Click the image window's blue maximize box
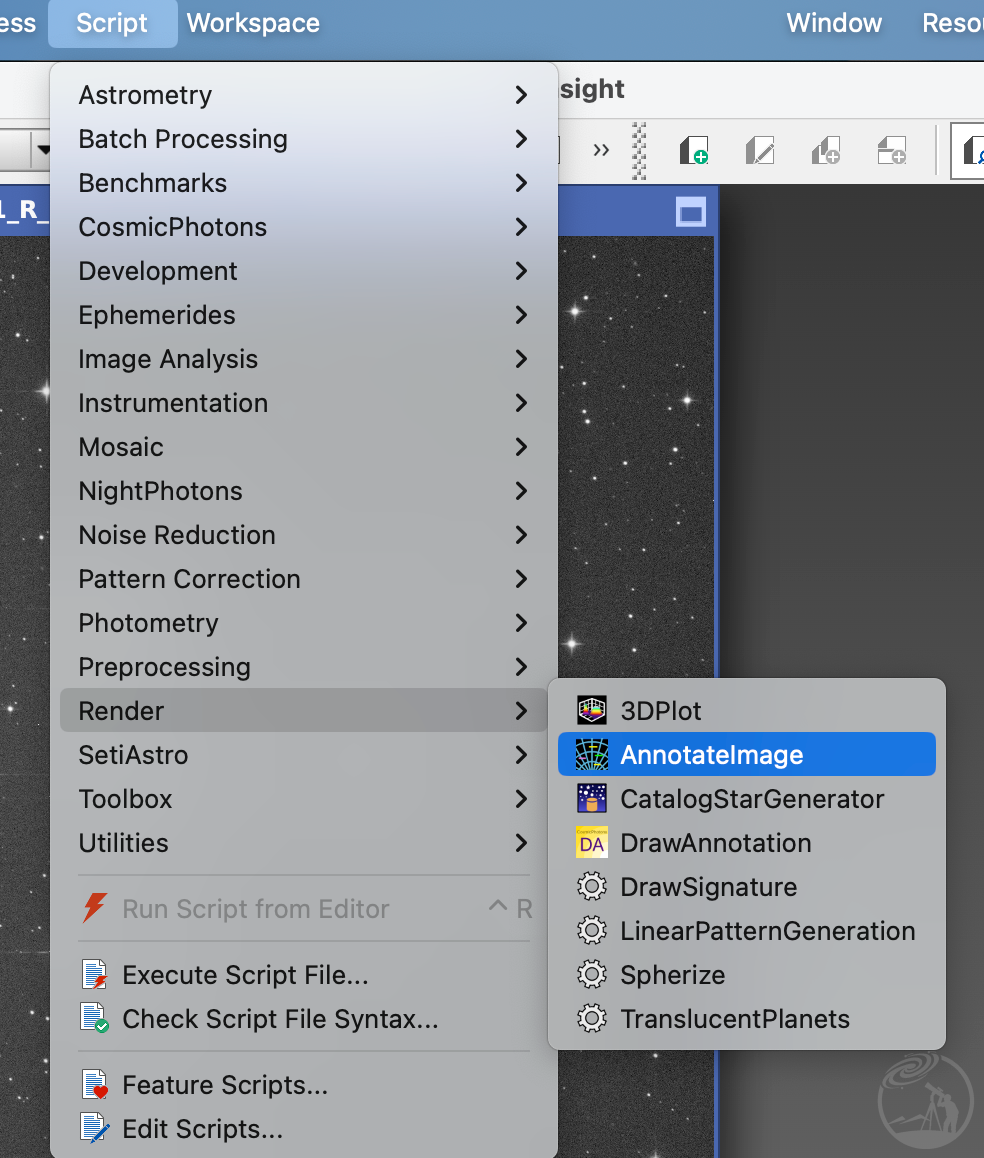 tap(691, 212)
